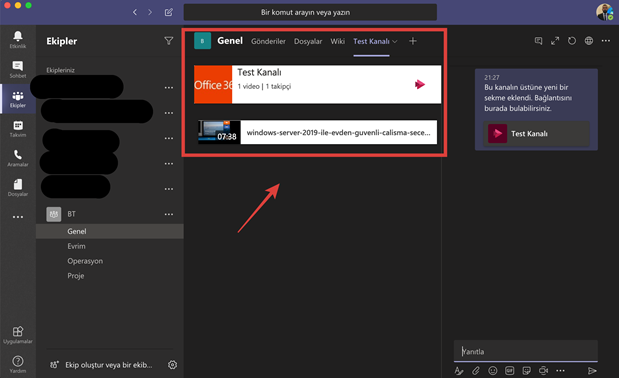Image resolution: width=619 pixels, height=378 pixels.
Task: Open the text format options
Action: [459, 371]
